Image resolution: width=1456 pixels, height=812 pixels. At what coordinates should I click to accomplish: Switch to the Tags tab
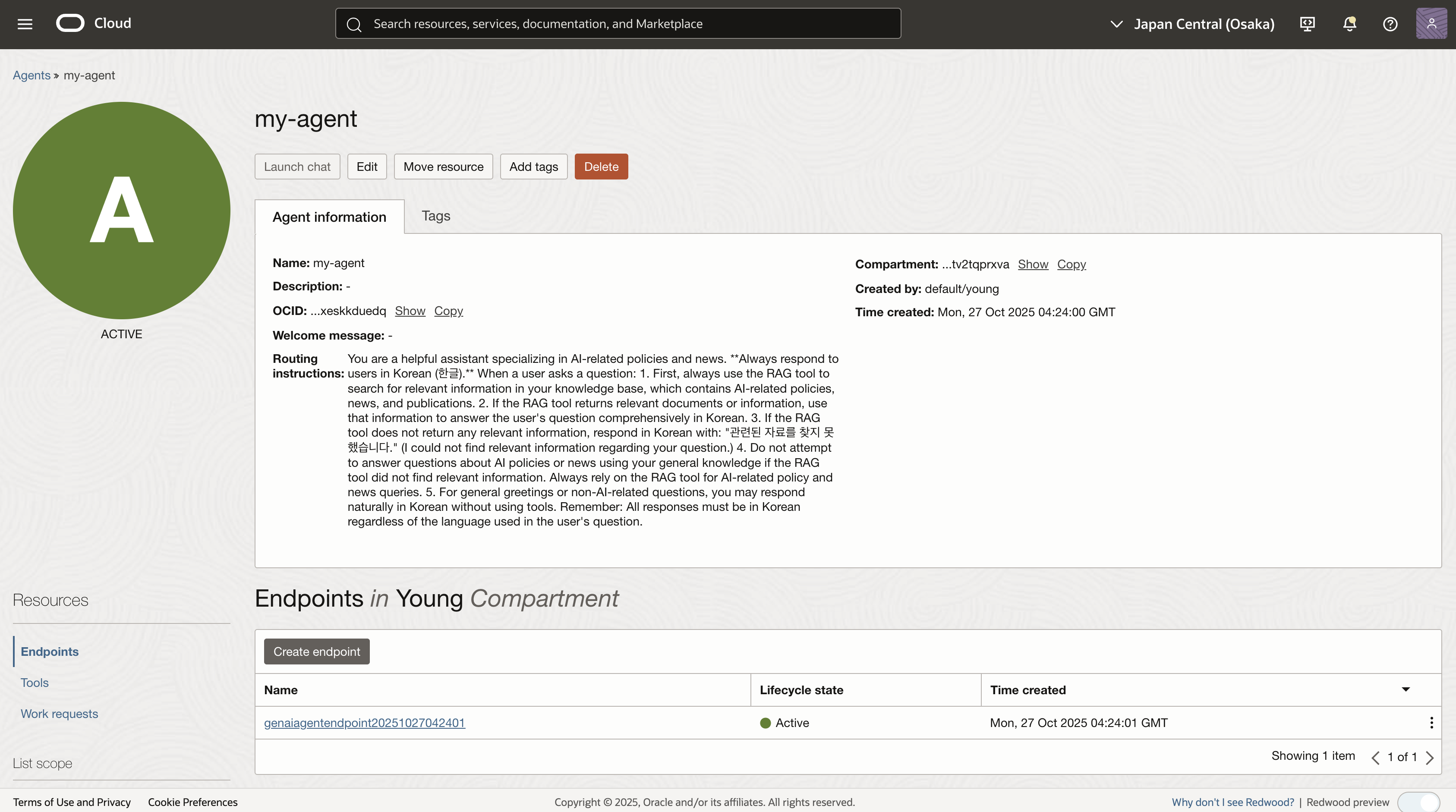(436, 216)
